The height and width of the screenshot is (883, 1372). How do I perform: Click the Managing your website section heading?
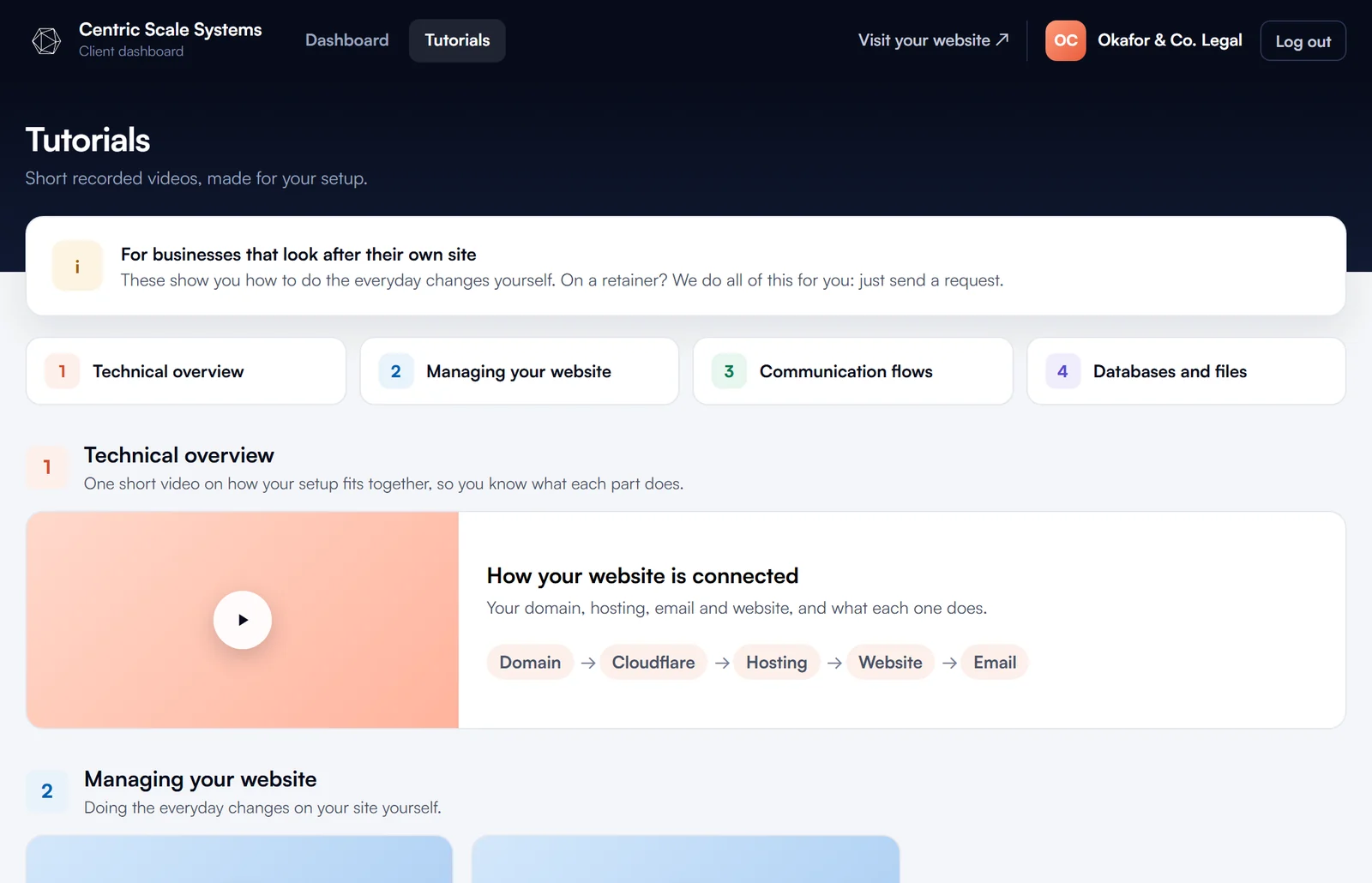coord(200,779)
